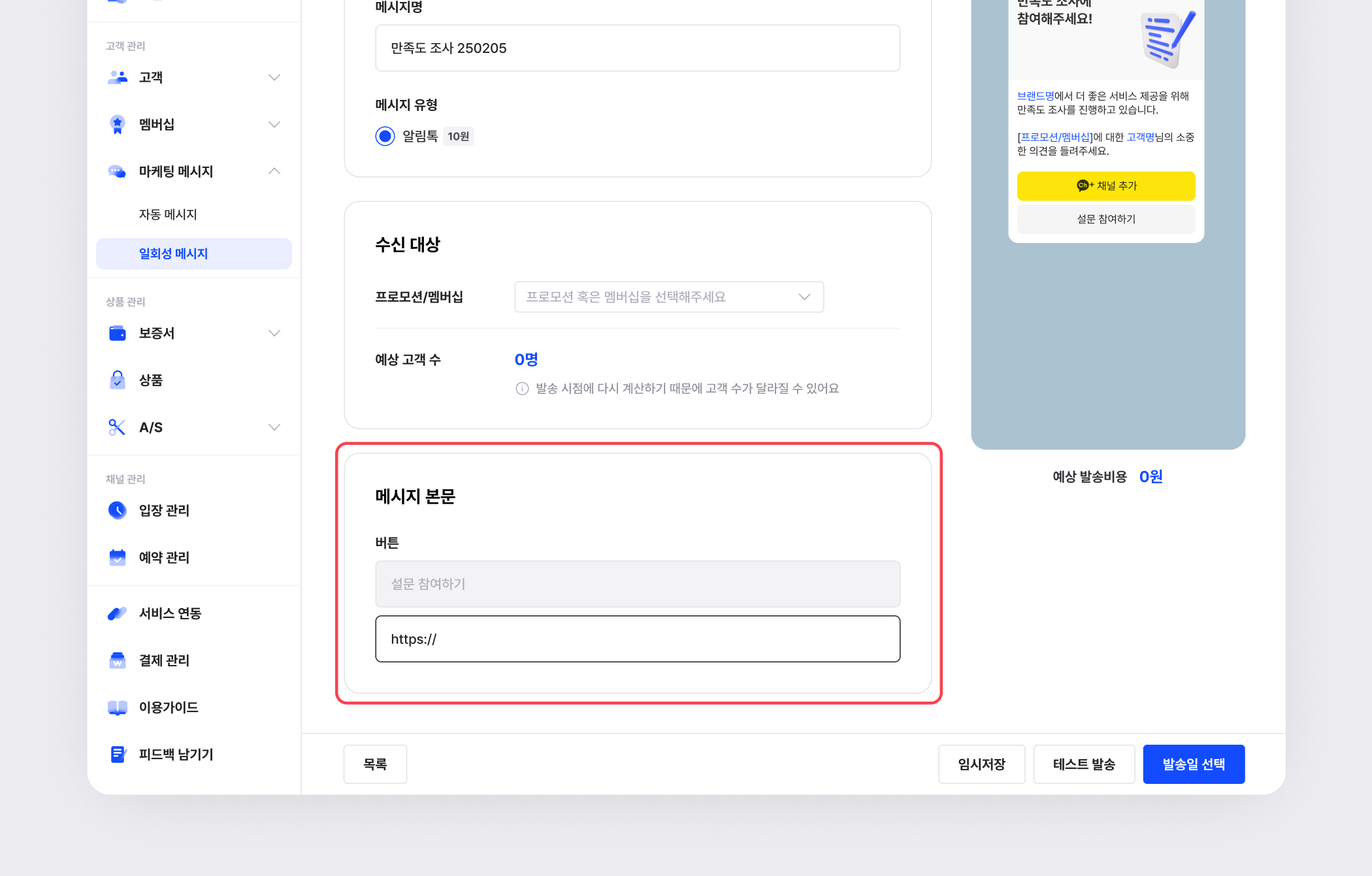Click the 입장 관리 clock icon
The image size is (1372, 876).
pos(118,510)
